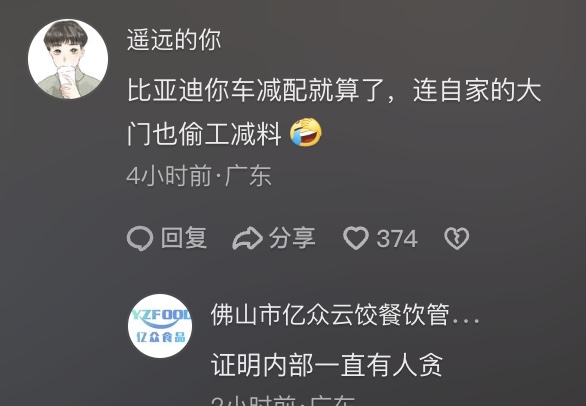Click the 回复 text label
Image resolution: width=586 pixels, height=406 pixels.
click(184, 238)
